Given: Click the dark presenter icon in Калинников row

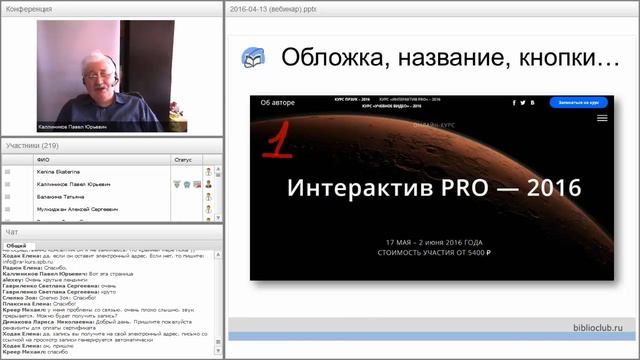Looking at the screenshot, I should (209, 184).
